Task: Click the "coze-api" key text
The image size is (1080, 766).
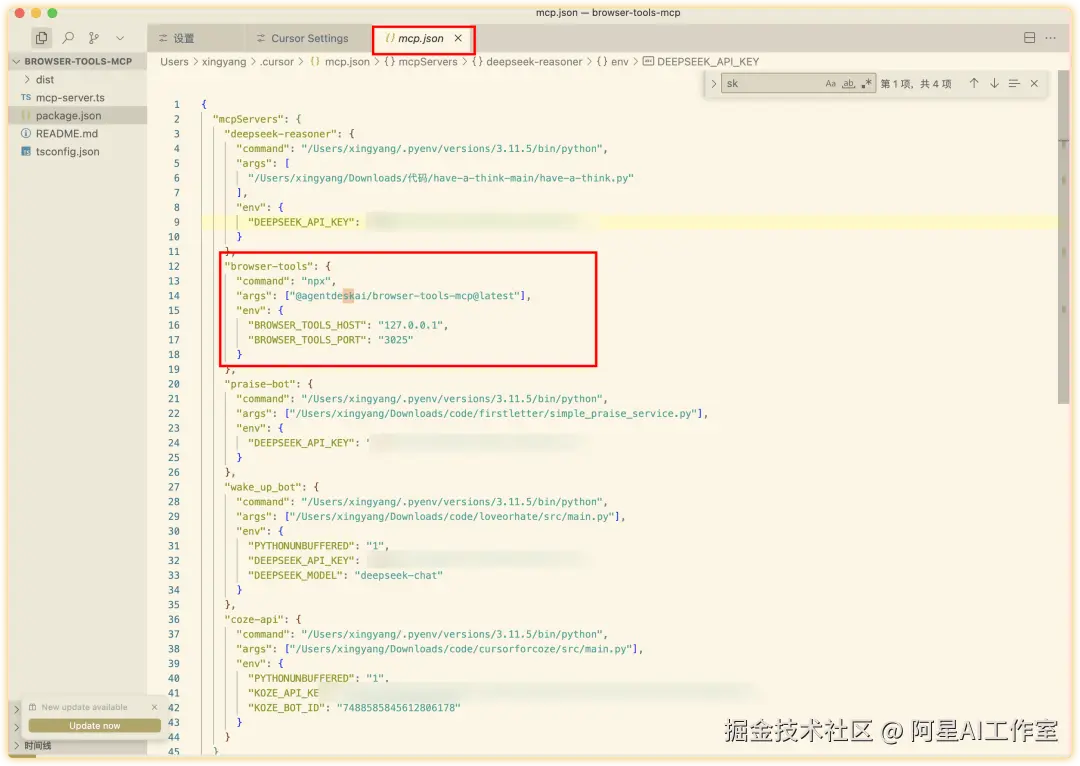Action: tap(256, 619)
